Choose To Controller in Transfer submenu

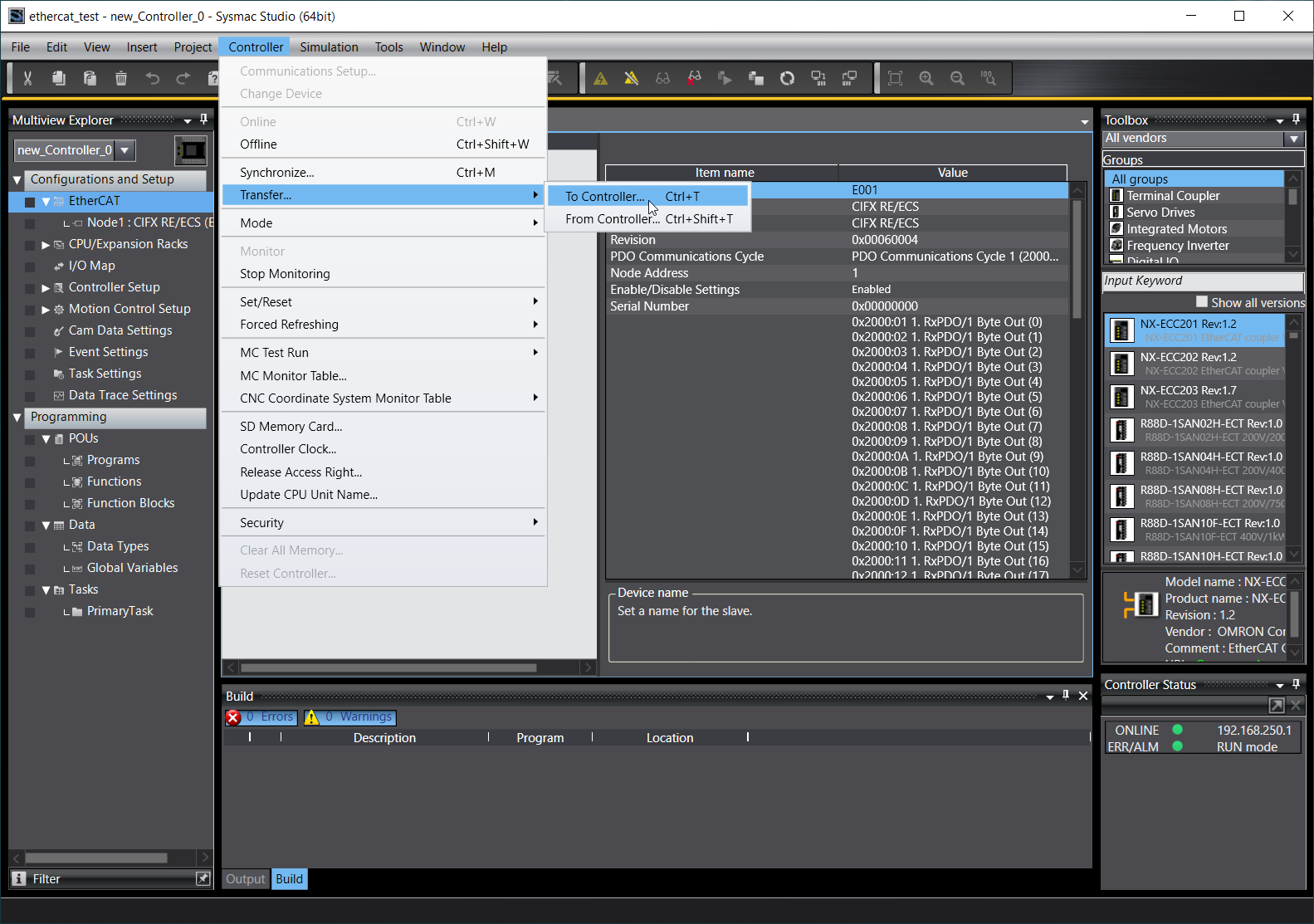[604, 197]
